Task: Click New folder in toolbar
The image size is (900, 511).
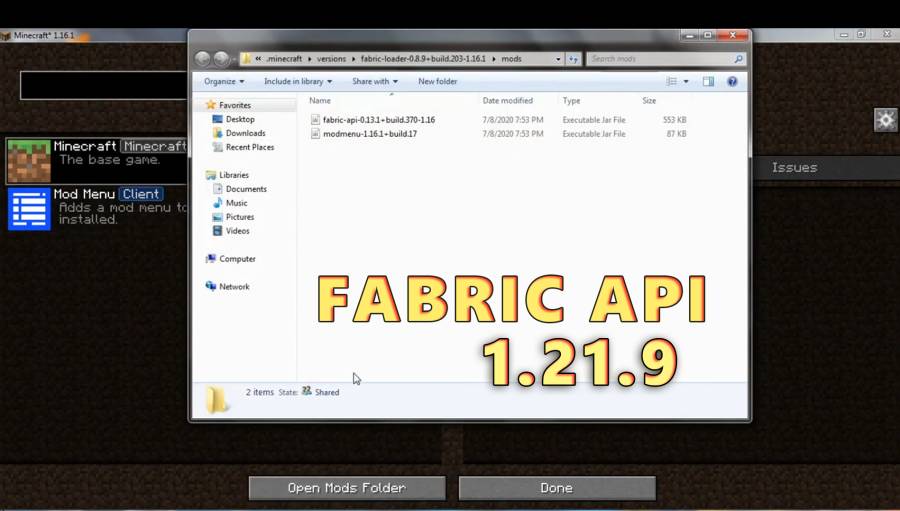Action: tap(437, 82)
